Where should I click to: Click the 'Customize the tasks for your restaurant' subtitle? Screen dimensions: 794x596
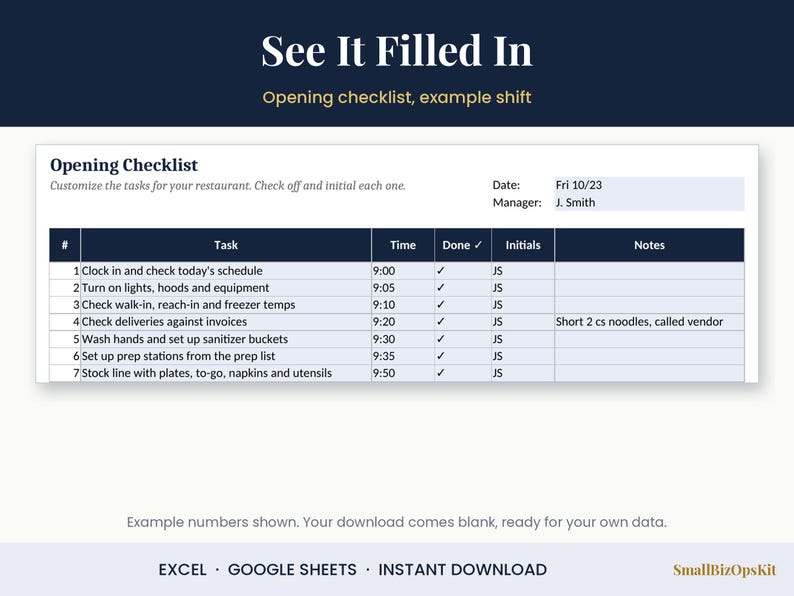[x=228, y=186]
